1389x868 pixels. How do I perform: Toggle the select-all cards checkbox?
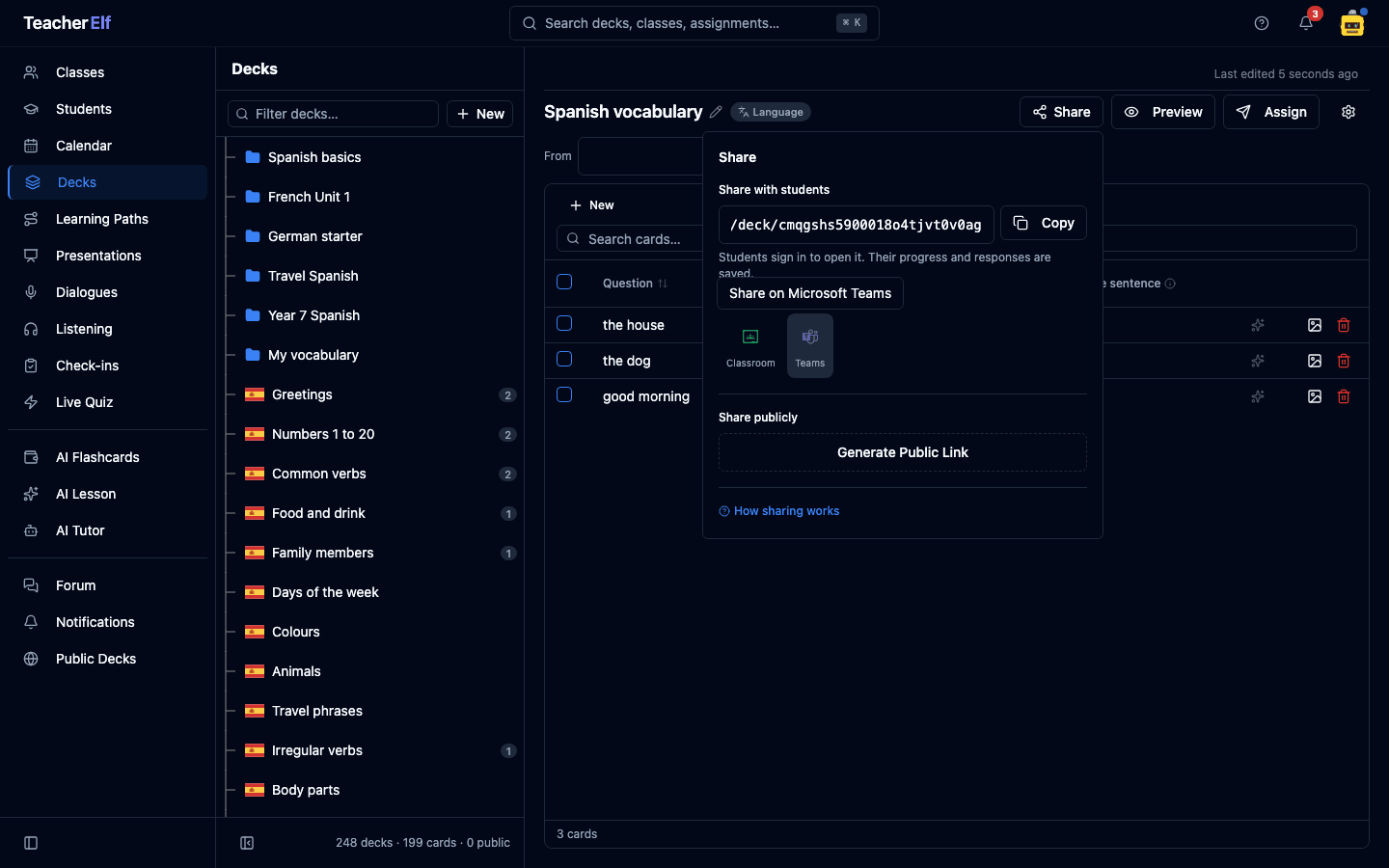pos(564,282)
